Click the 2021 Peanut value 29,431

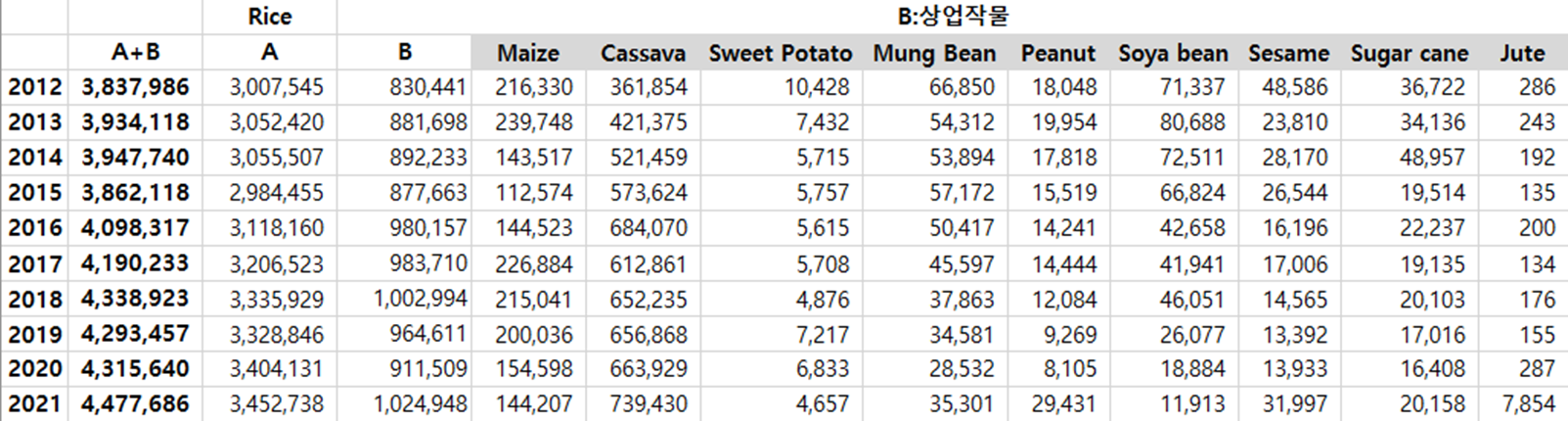[x=1058, y=404]
